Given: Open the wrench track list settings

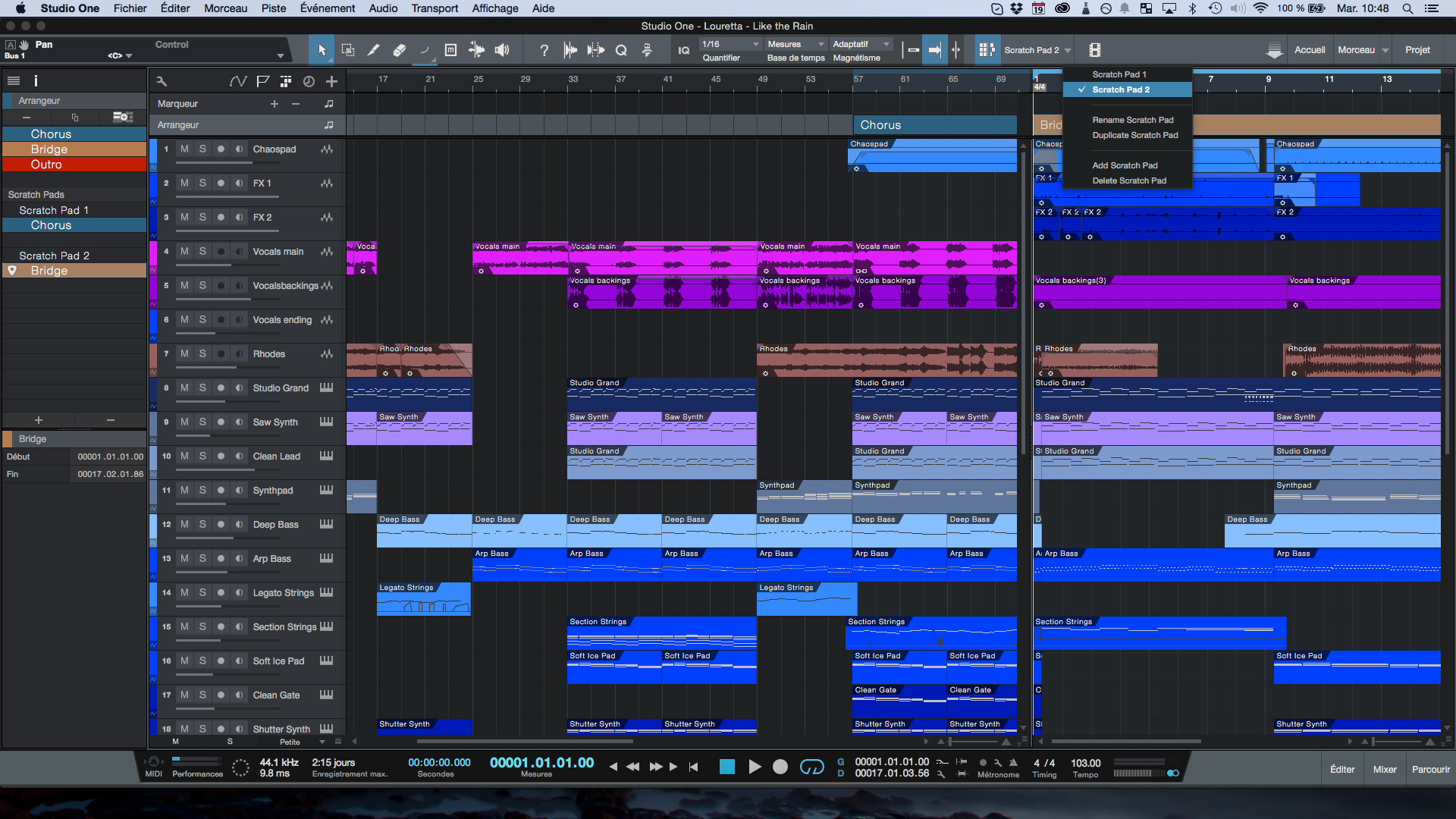Looking at the screenshot, I should 162,81.
